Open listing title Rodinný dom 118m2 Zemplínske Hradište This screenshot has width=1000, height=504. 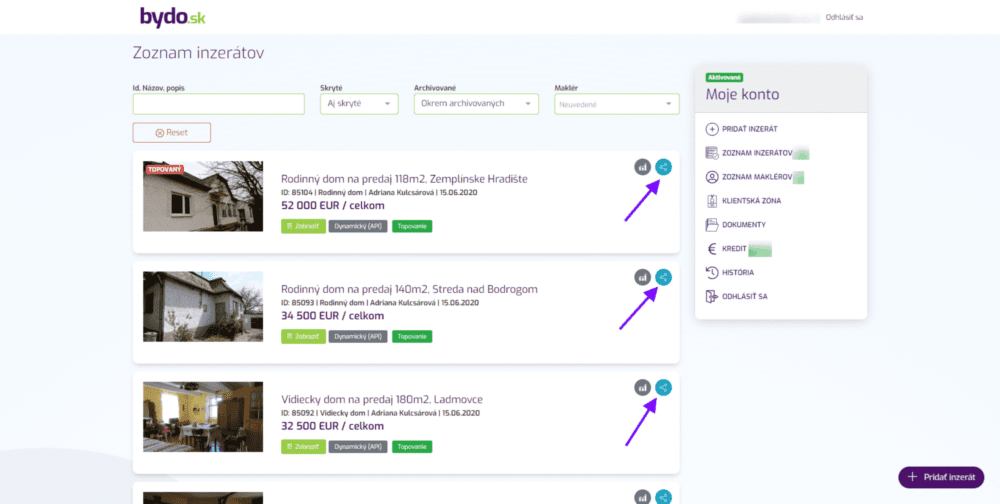pos(404,179)
